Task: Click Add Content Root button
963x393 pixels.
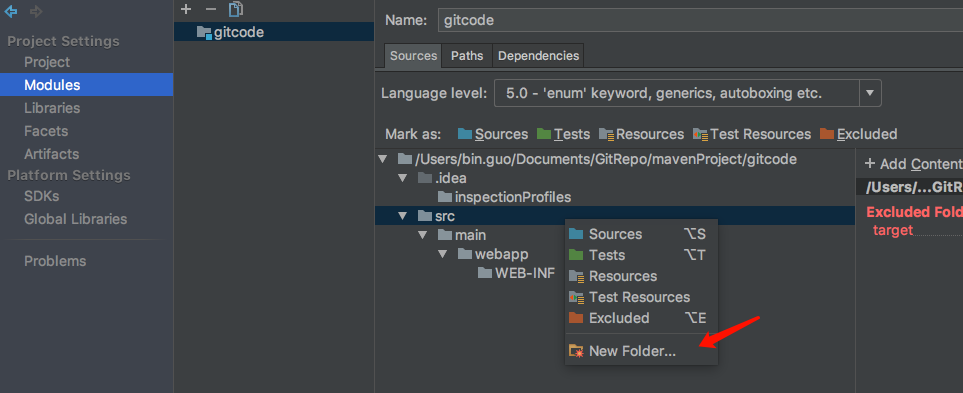Action: (x=913, y=164)
